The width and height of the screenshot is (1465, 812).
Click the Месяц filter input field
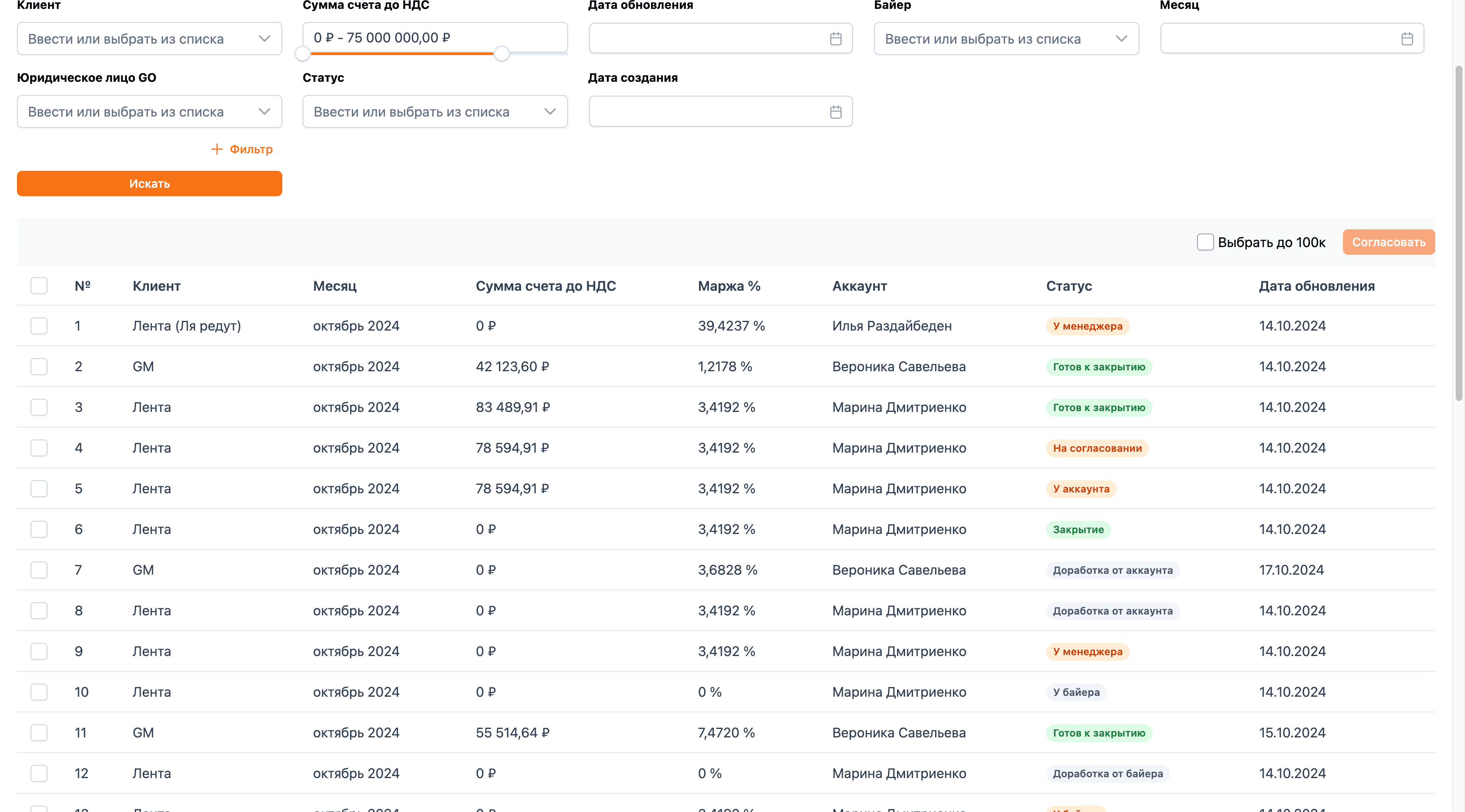tap(1292, 39)
